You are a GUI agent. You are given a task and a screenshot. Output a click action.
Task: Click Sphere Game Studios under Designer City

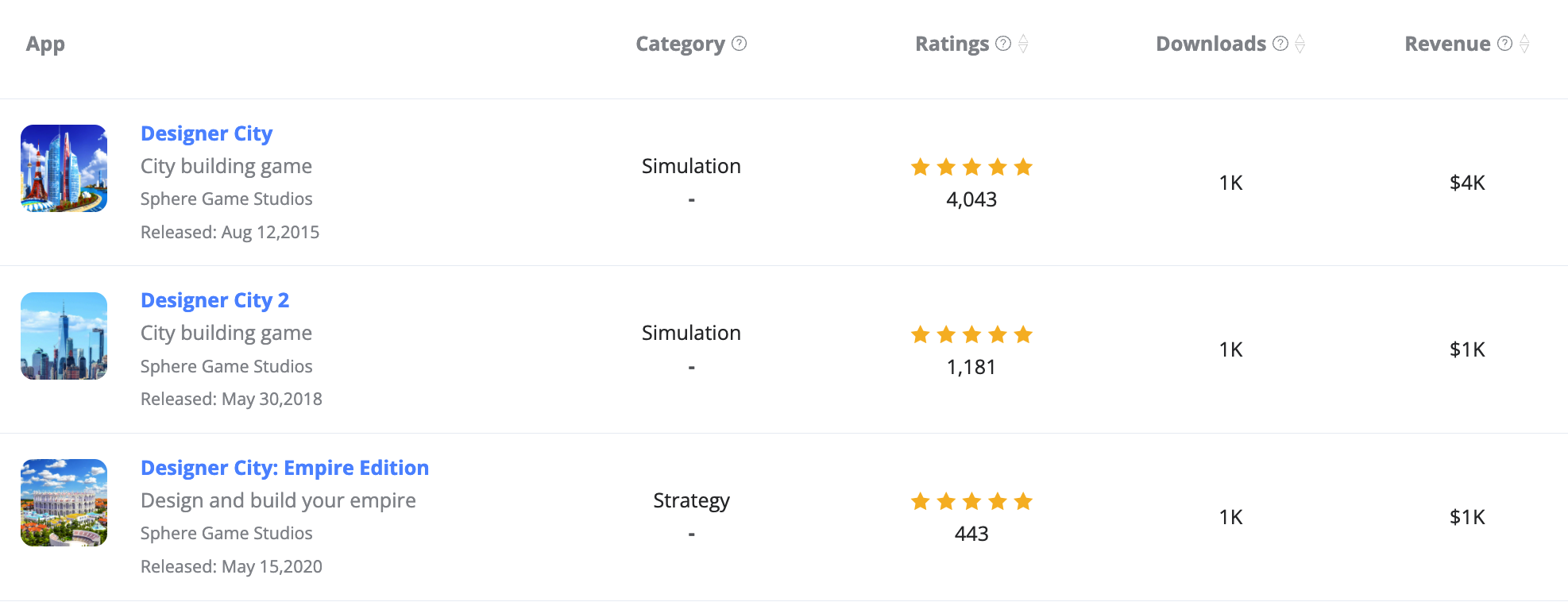click(226, 199)
